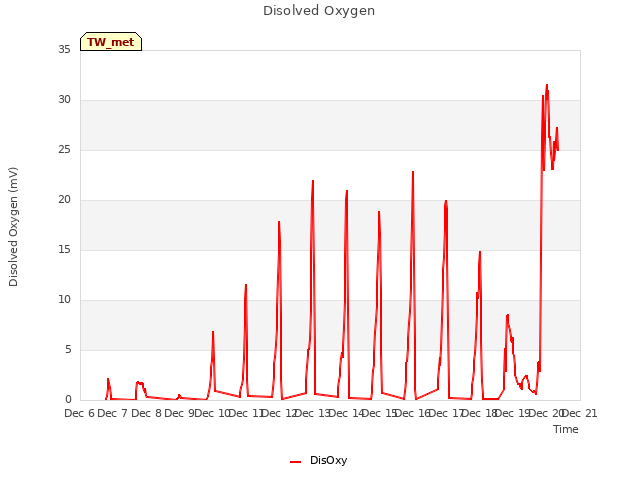Click the Dec 21 x-axis tick
The height and width of the screenshot is (480, 640).
tap(580, 413)
